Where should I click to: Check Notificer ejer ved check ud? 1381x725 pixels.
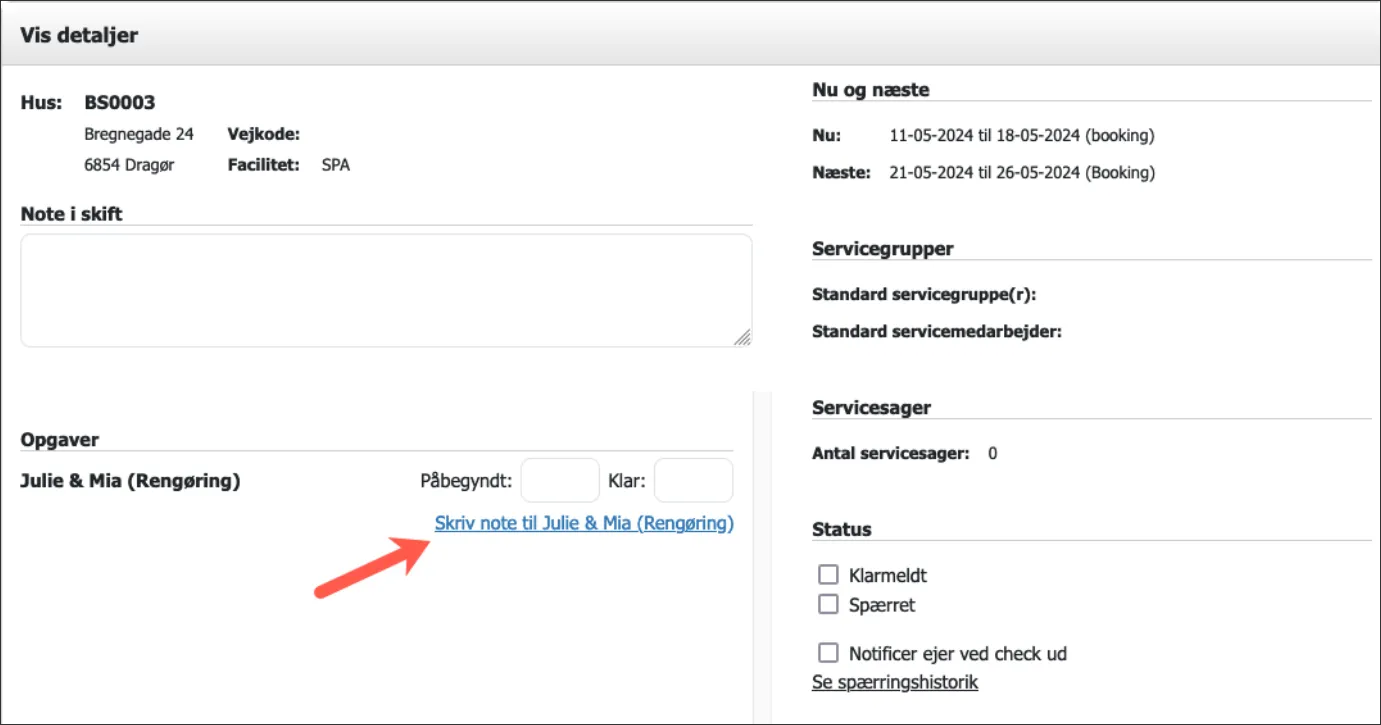(828, 652)
